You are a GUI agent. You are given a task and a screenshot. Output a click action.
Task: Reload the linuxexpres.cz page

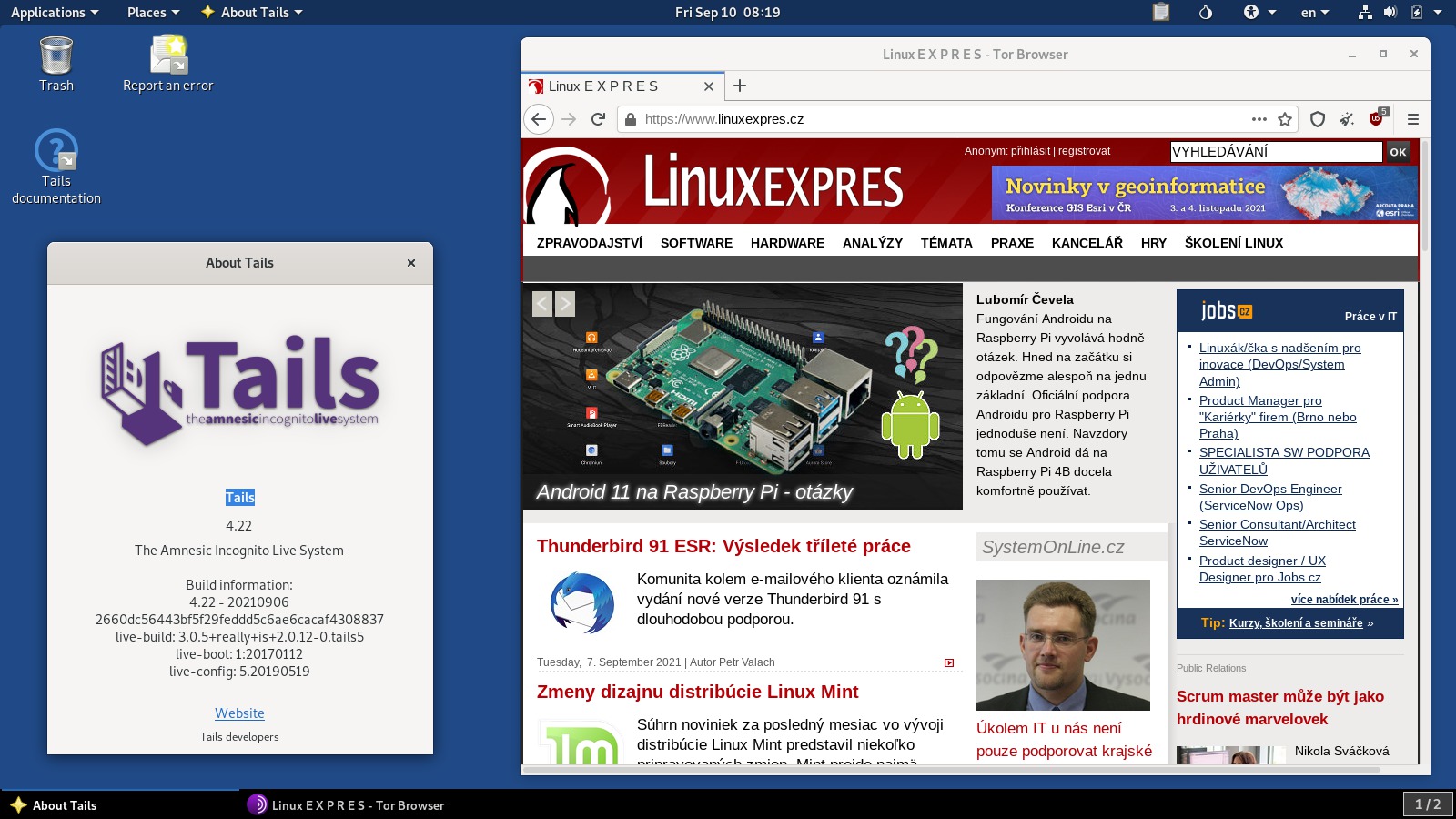coord(598,119)
